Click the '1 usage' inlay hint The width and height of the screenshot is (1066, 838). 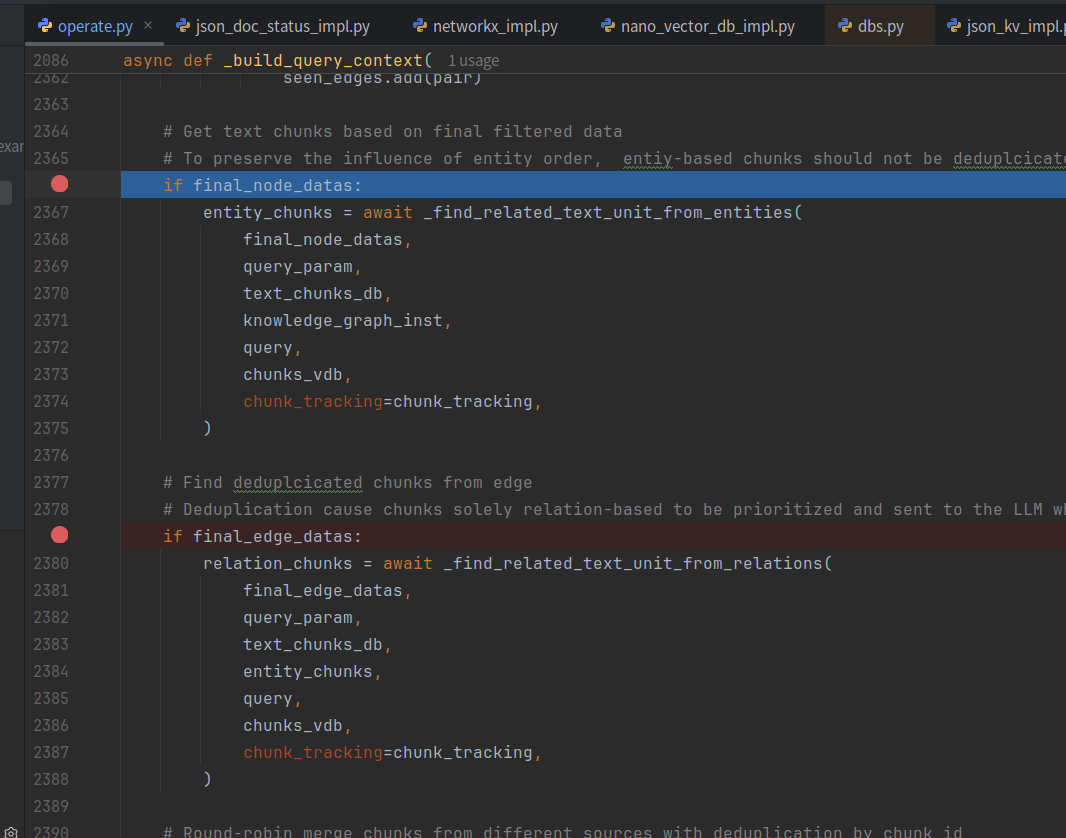473,61
